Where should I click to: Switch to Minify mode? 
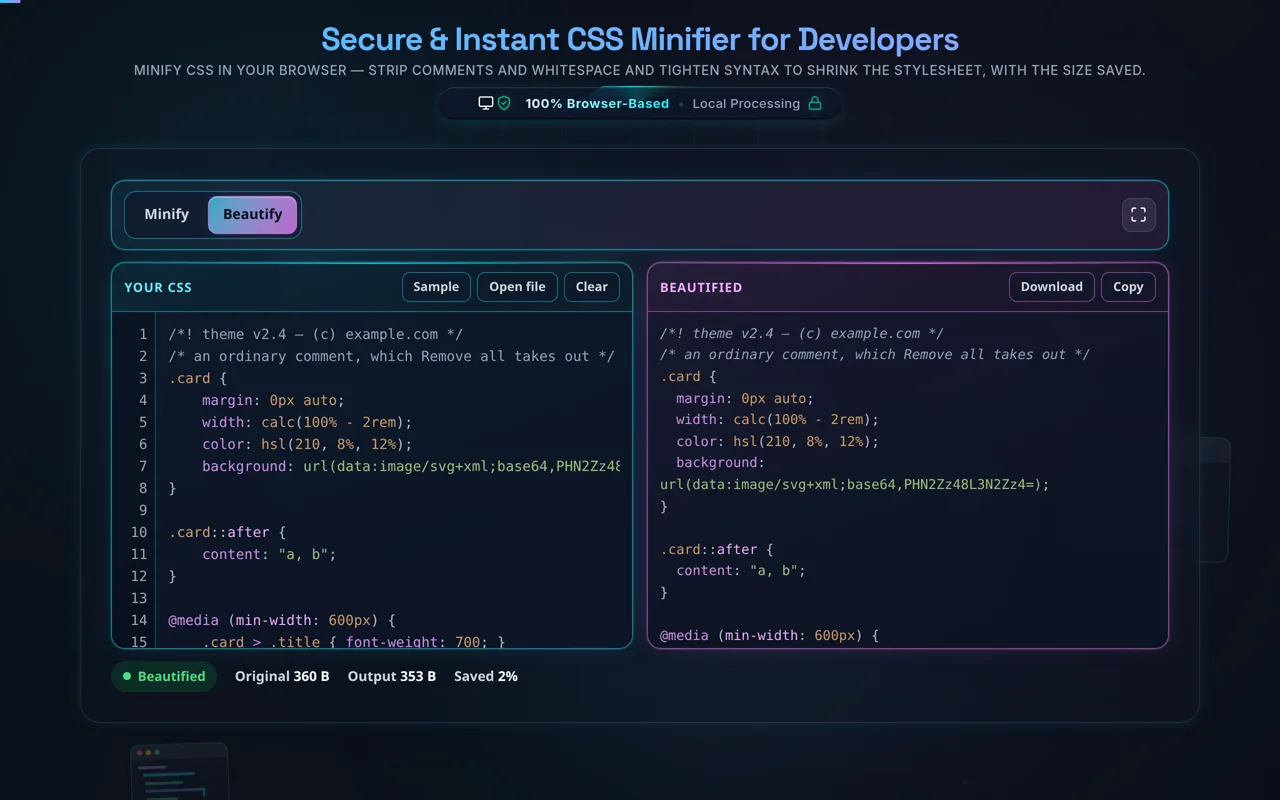[x=167, y=214]
